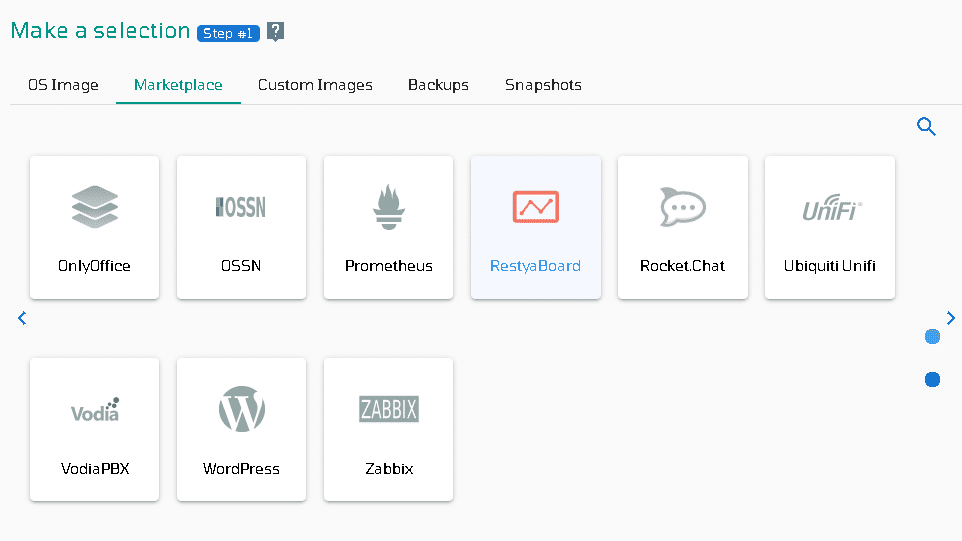
Task: Click the UniFi logo icon
Action: [831, 208]
